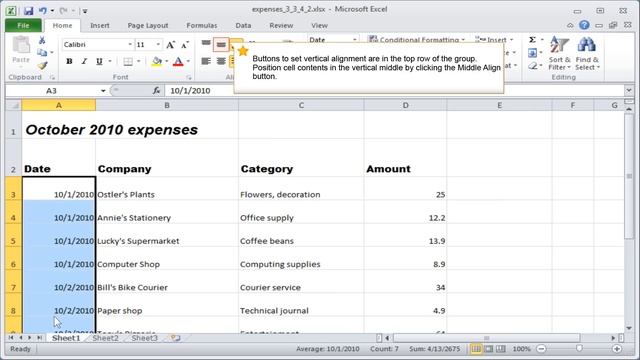The image size is (640, 360).
Task: Decrease font size with Shrink Font
Action: [184, 44]
